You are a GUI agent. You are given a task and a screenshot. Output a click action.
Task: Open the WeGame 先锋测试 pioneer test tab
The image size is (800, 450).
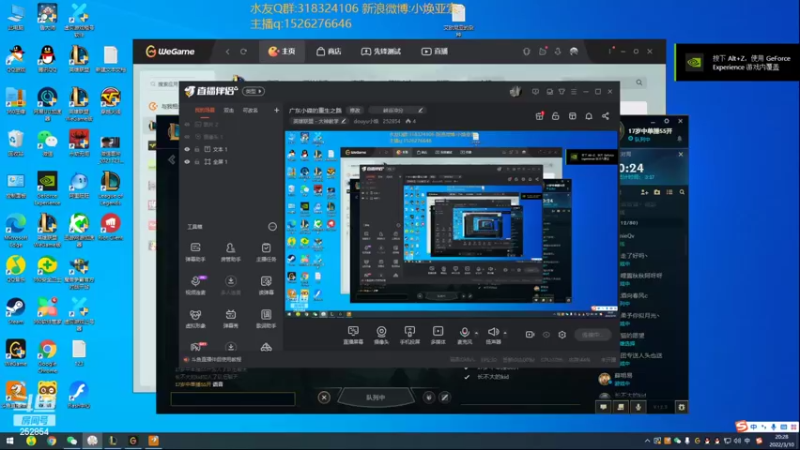pyautogui.click(x=381, y=52)
